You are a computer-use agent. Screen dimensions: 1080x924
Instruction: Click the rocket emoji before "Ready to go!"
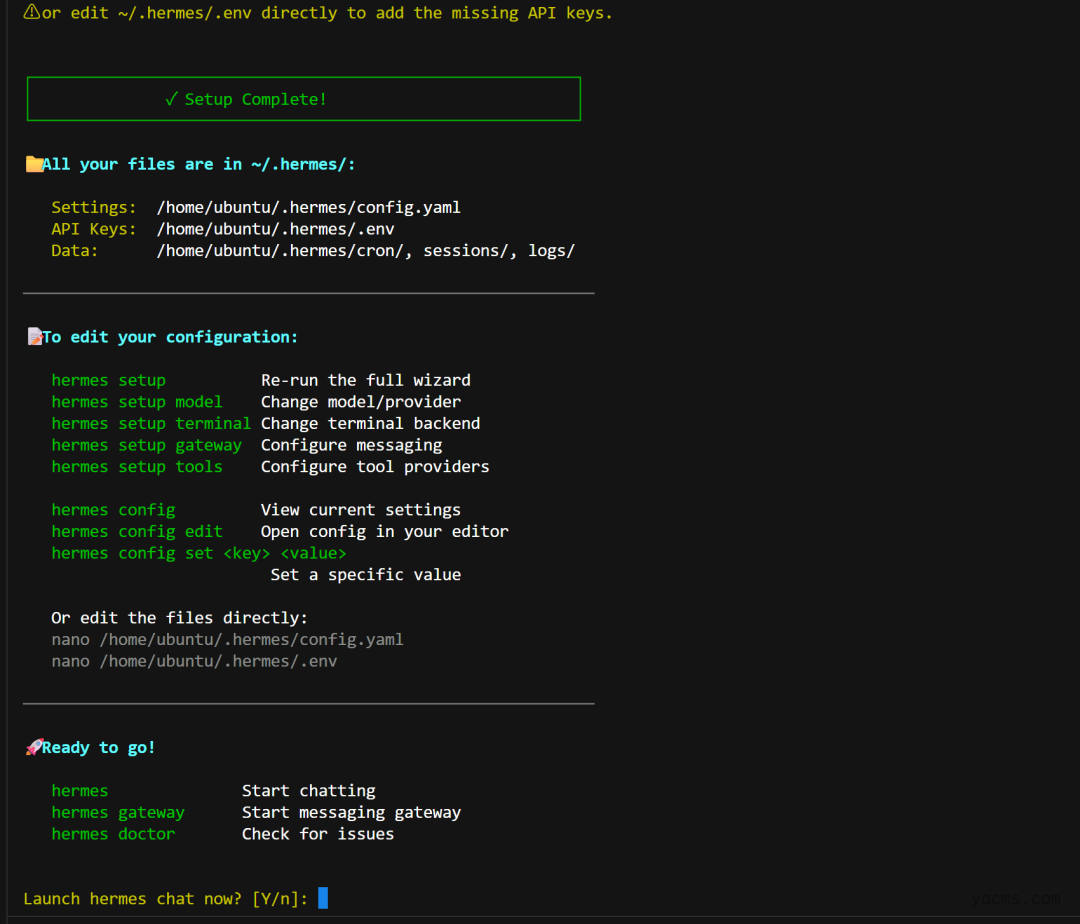click(34, 747)
